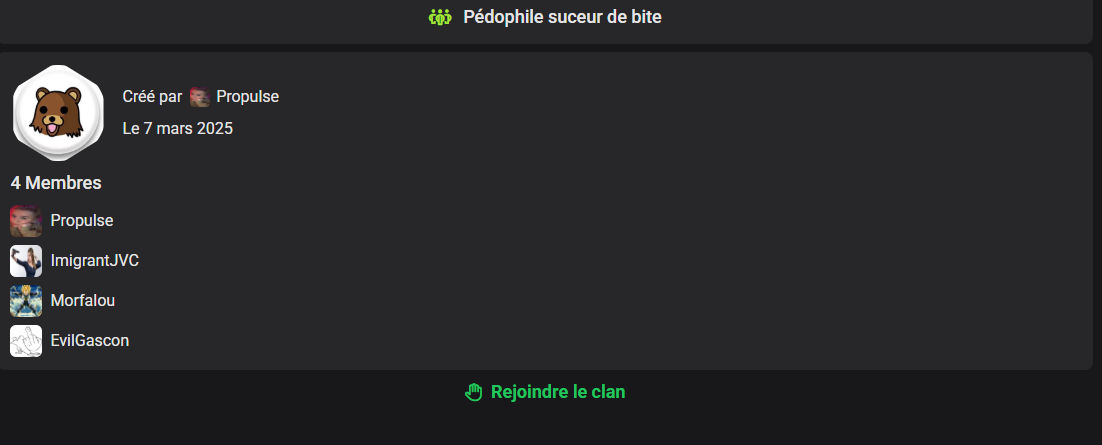Click Propulse's avatar in the members list
This screenshot has width=1102, height=445.
26,221
